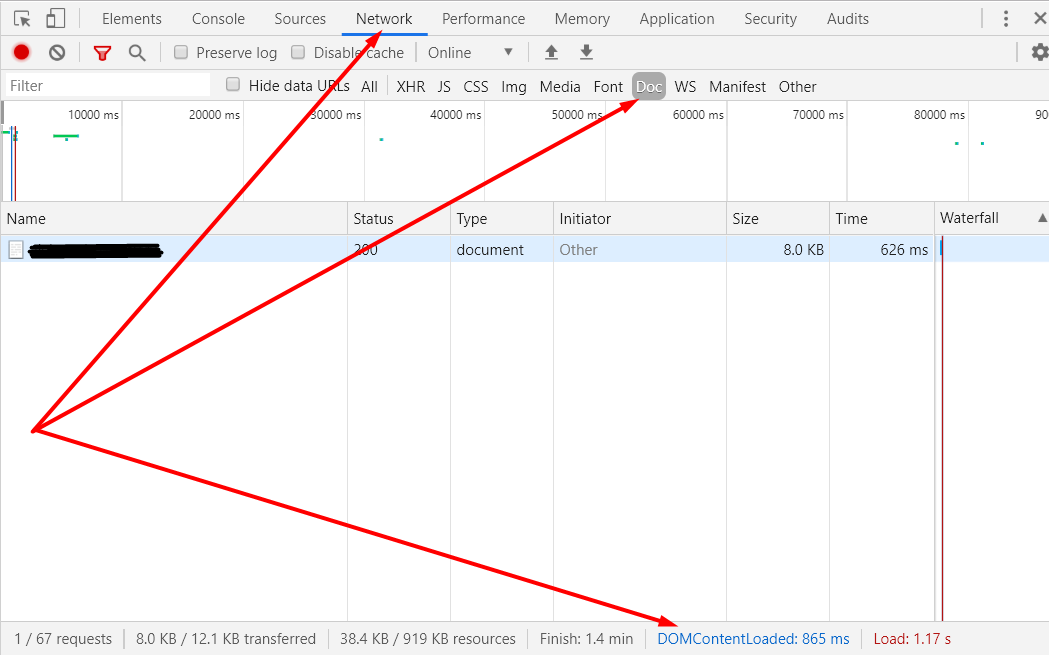This screenshot has height=655, width=1049.
Task: Filter requests by WS
Action: click(x=685, y=86)
